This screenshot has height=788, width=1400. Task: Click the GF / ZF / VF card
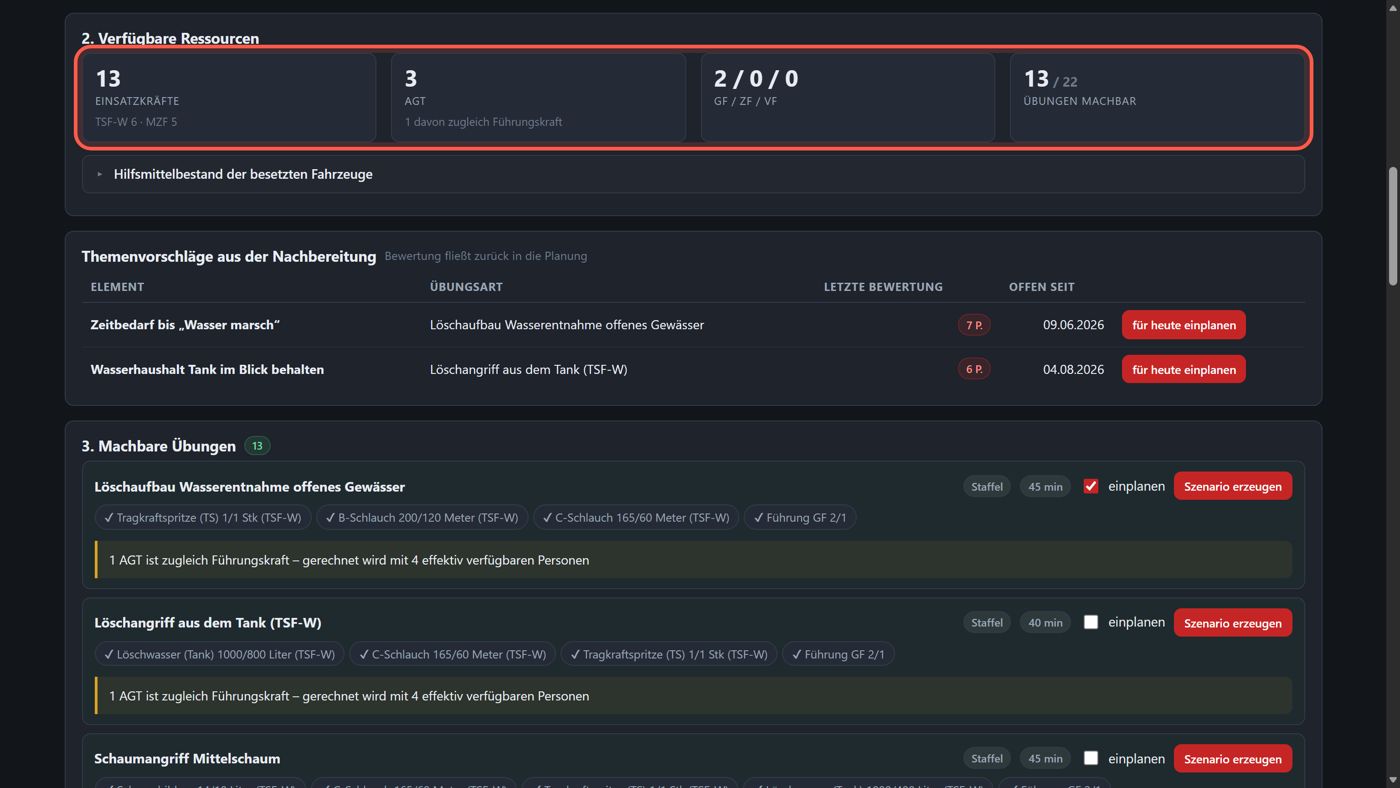848,98
